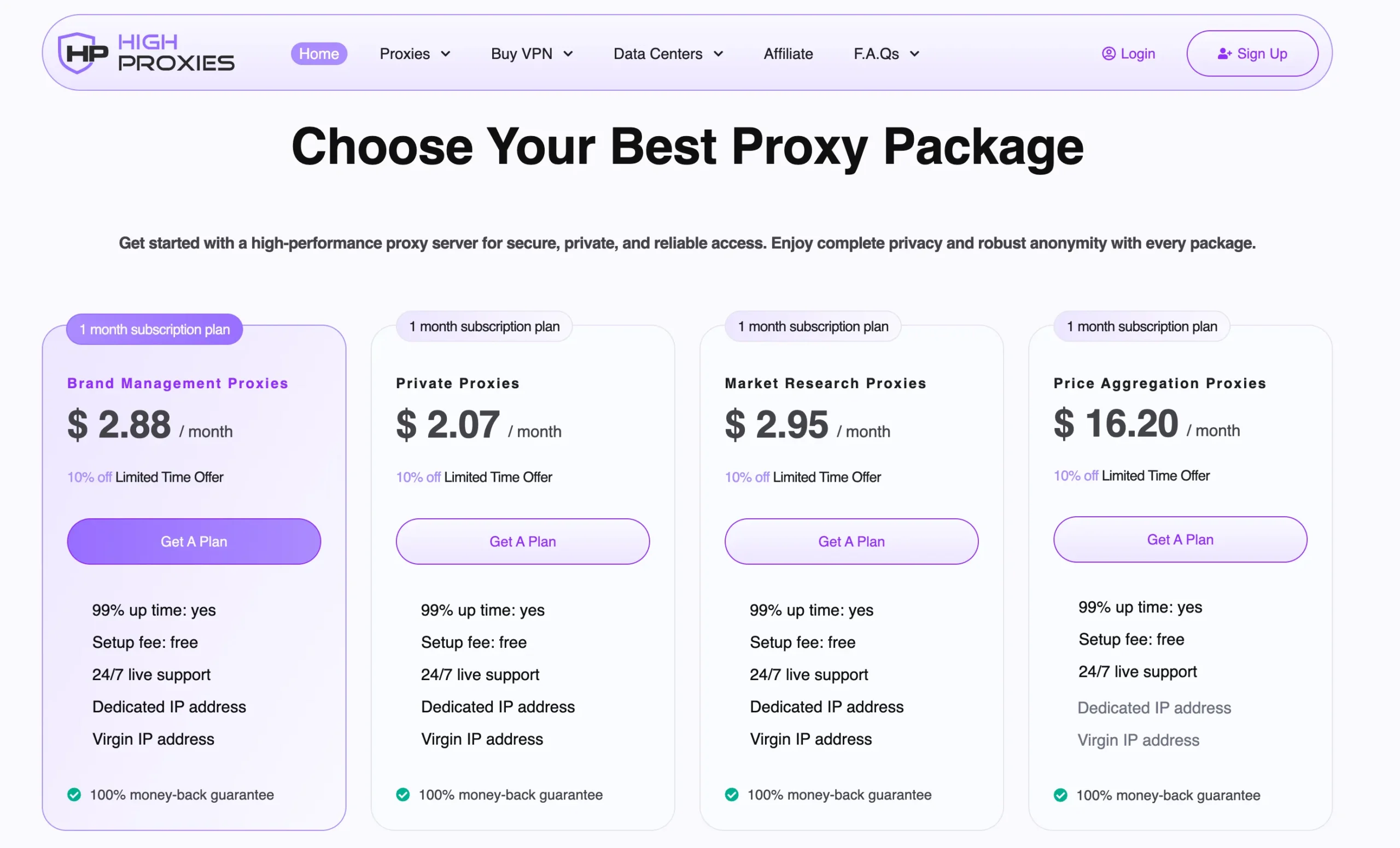Click the Login link

pos(1138,53)
